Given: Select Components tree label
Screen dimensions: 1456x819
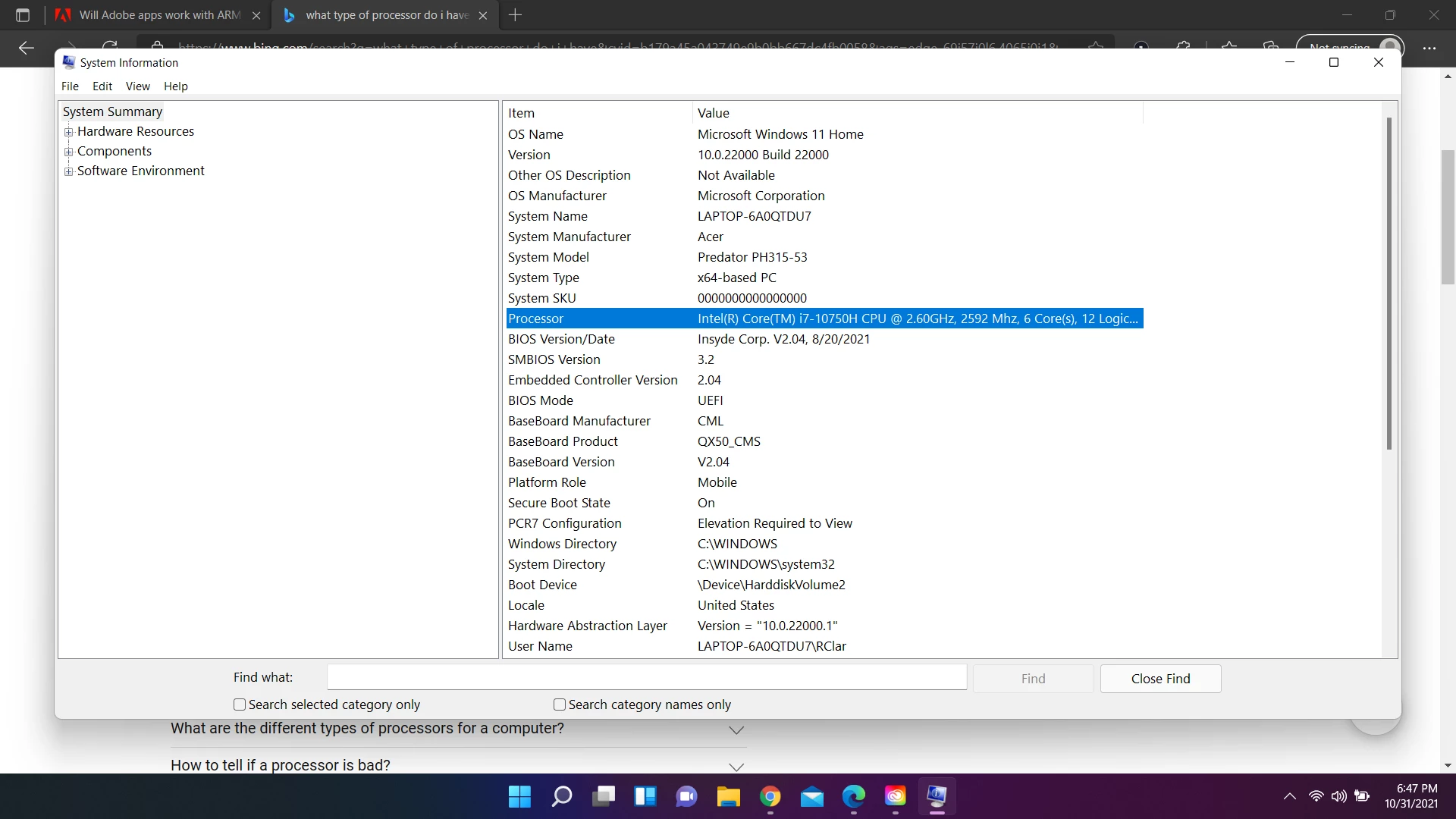Looking at the screenshot, I should (115, 151).
